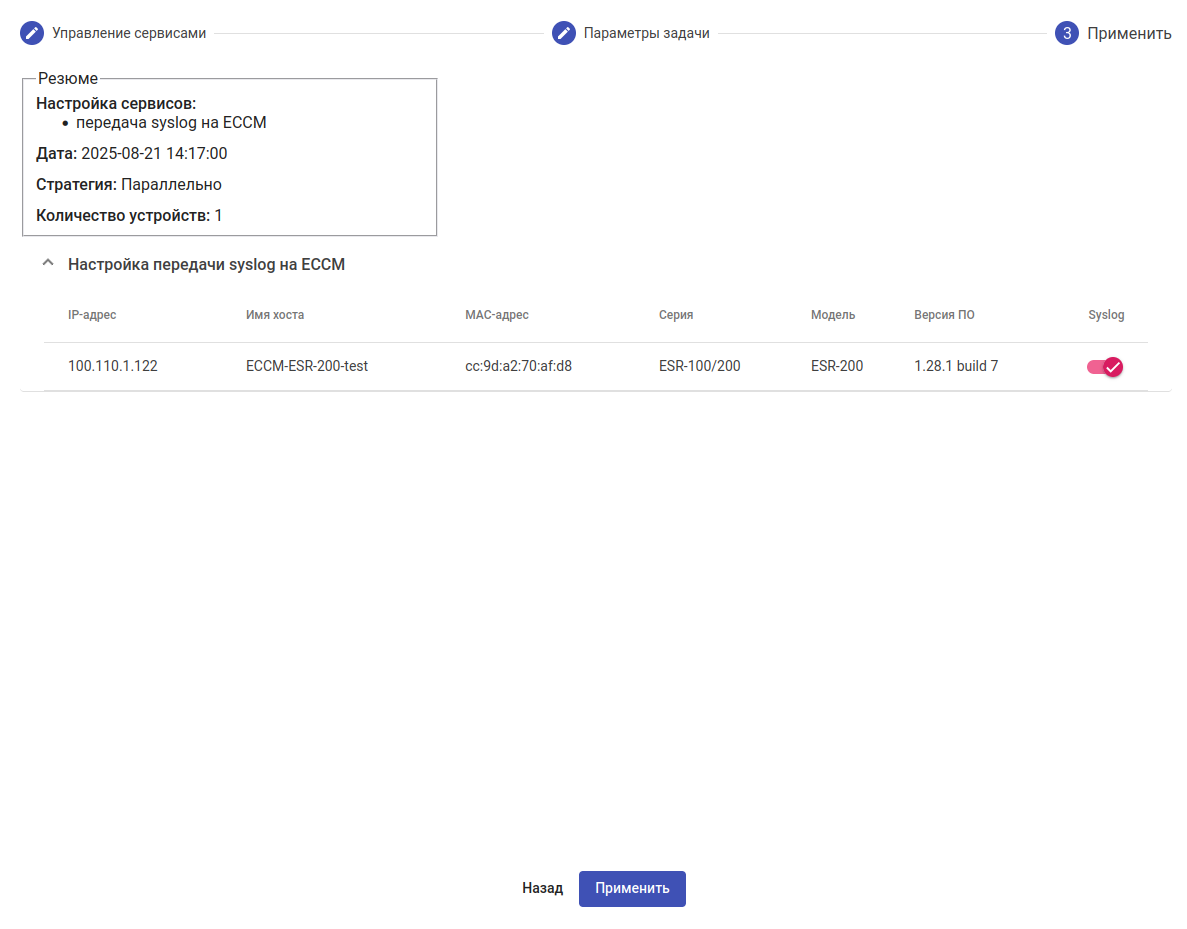The height and width of the screenshot is (929, 1187).
Task: Select the Применить step label
Action: tap(1129, 33)
